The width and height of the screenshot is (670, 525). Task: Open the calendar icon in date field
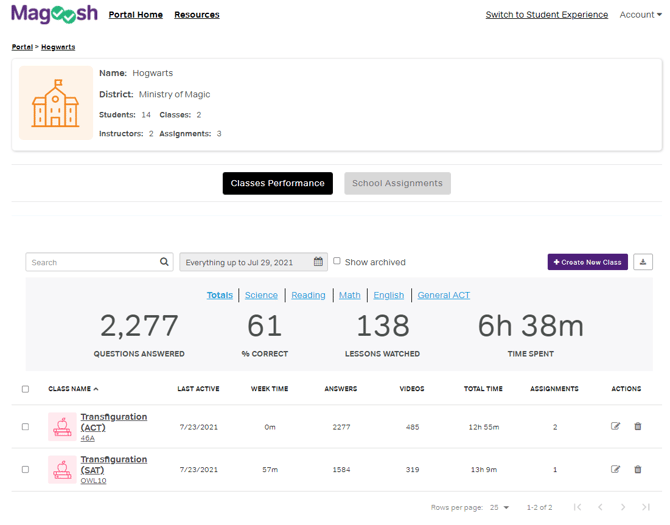[318, 262]
